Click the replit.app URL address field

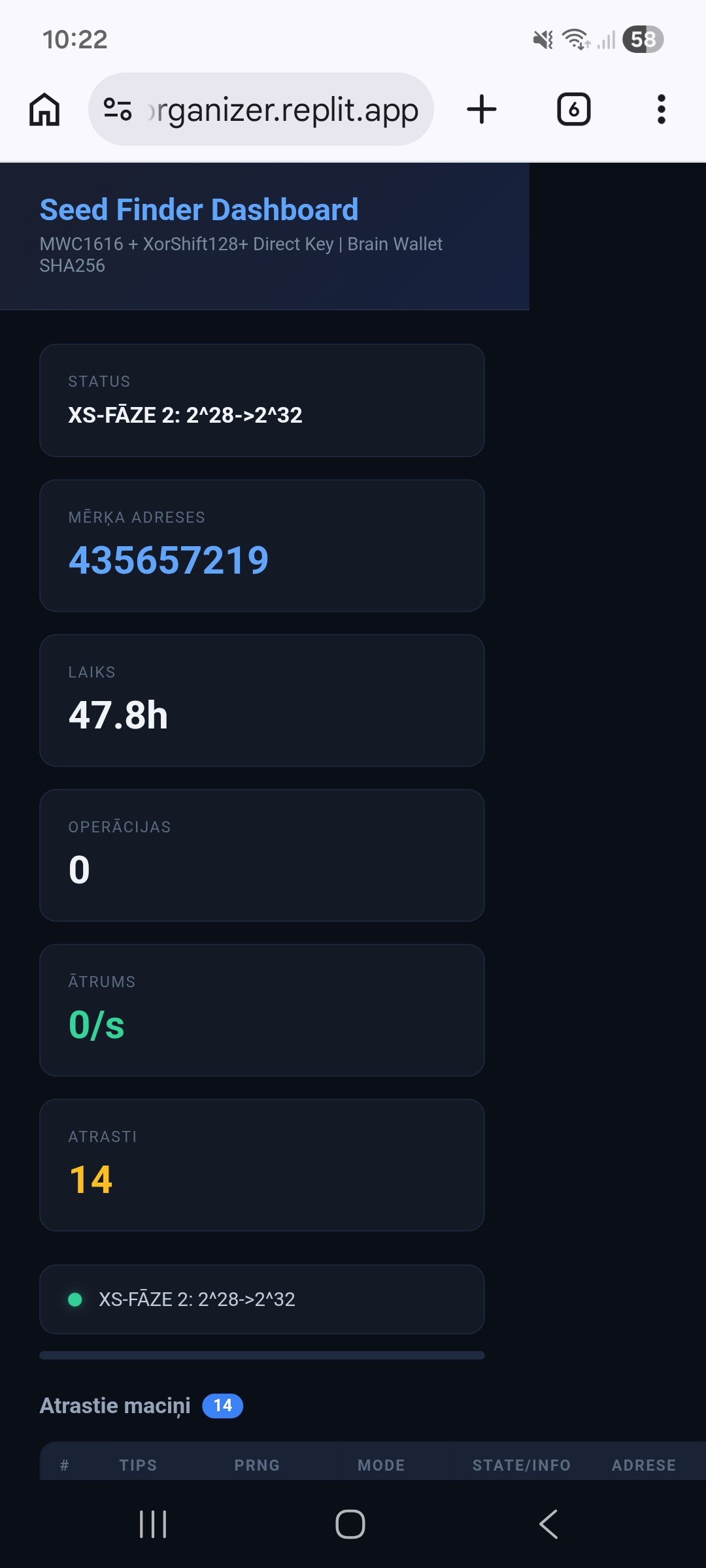(x=282, y=109)
